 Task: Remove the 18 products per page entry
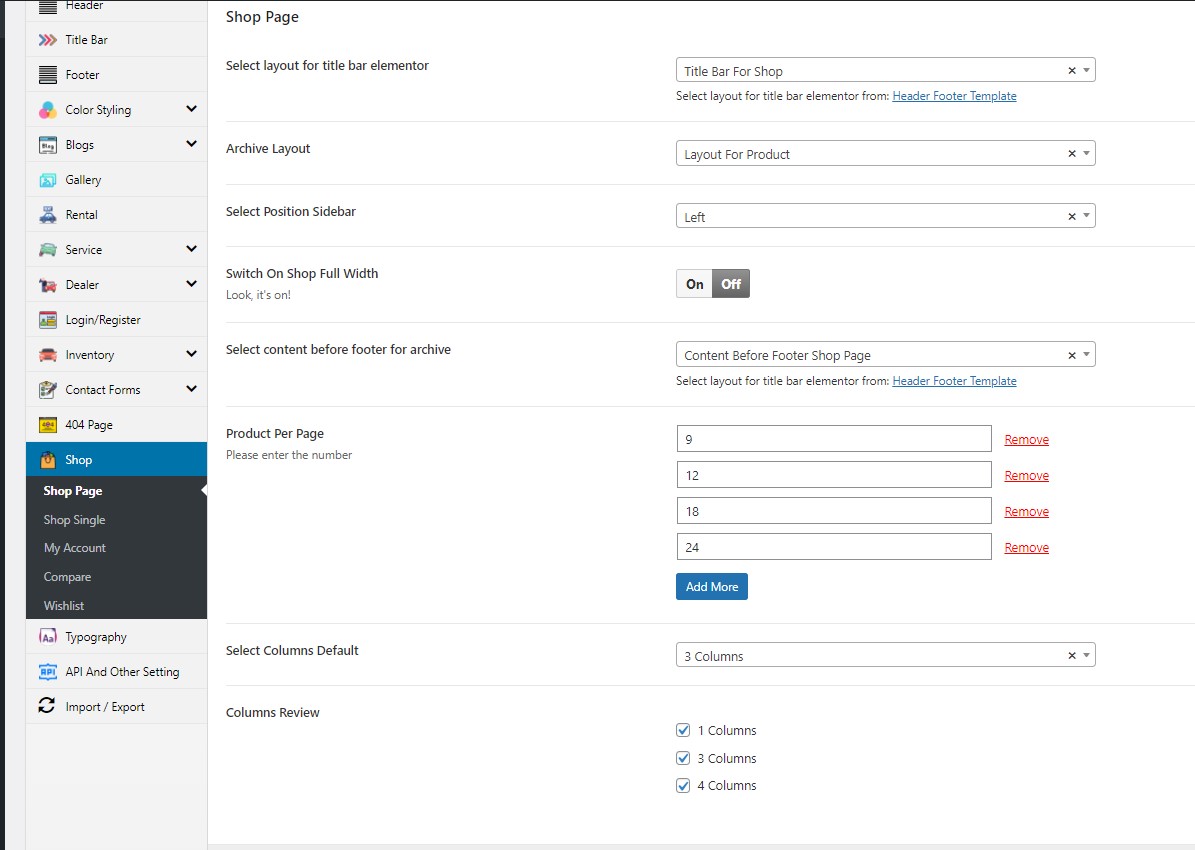[1026, 512]
